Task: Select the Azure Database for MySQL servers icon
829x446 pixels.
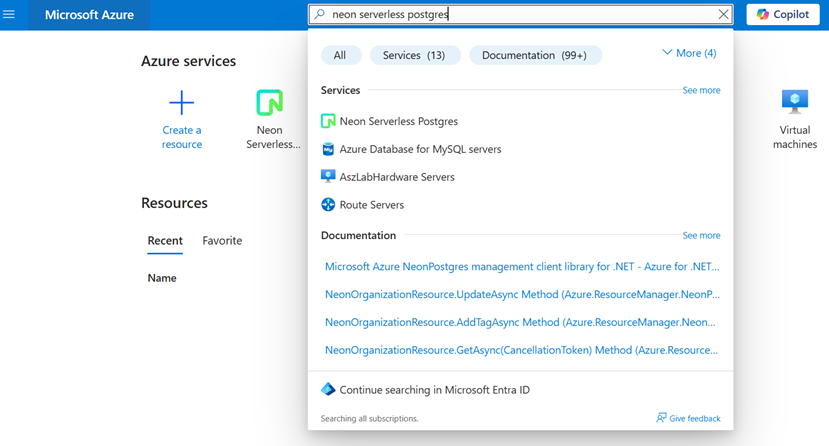Action: [x=328, y=149]
